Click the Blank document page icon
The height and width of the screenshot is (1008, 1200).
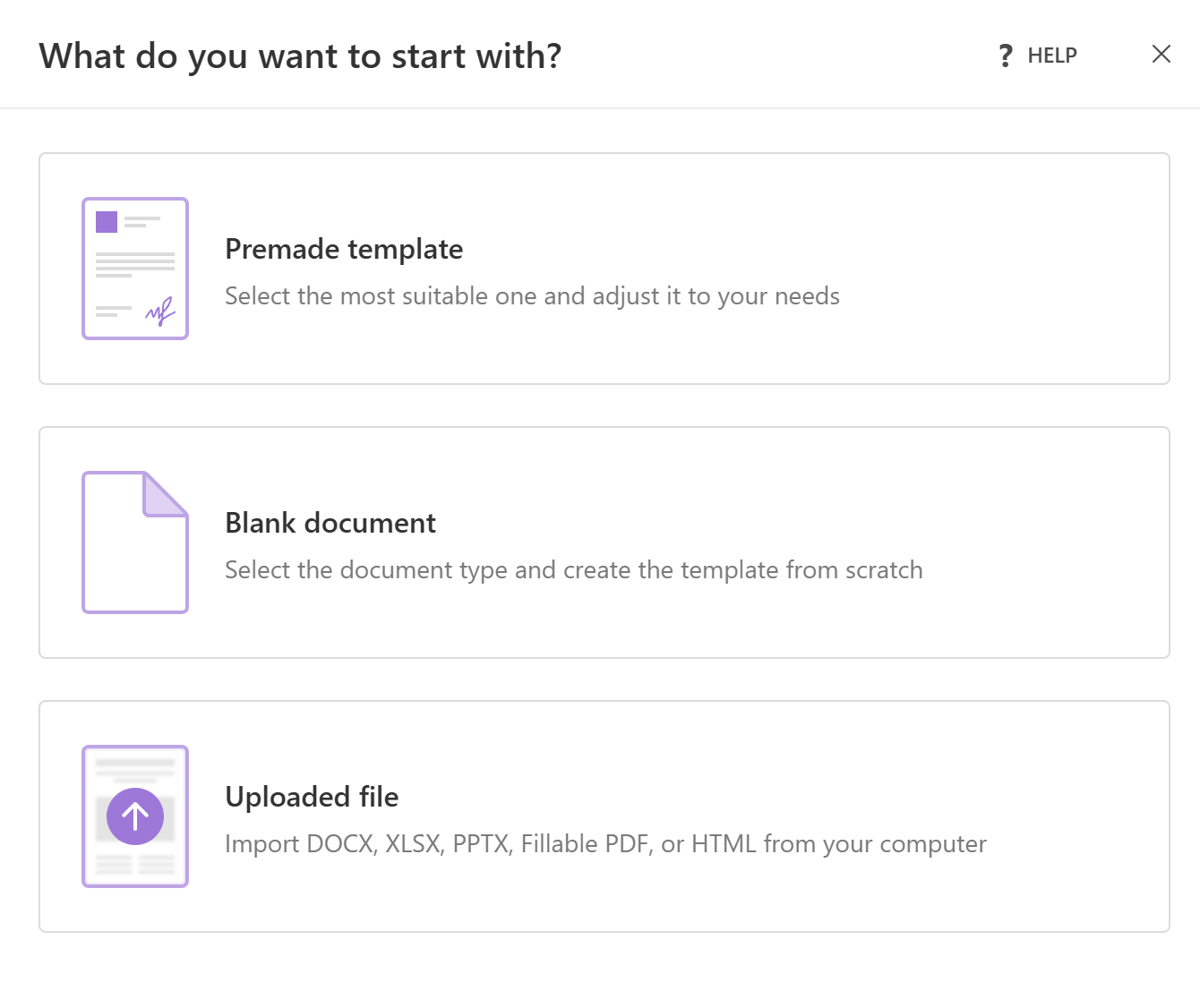click(135, 542)
